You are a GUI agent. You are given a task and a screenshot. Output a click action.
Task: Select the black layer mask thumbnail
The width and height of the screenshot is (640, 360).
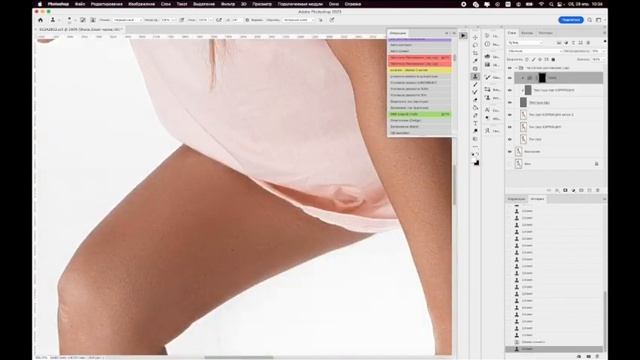point(542,78)
